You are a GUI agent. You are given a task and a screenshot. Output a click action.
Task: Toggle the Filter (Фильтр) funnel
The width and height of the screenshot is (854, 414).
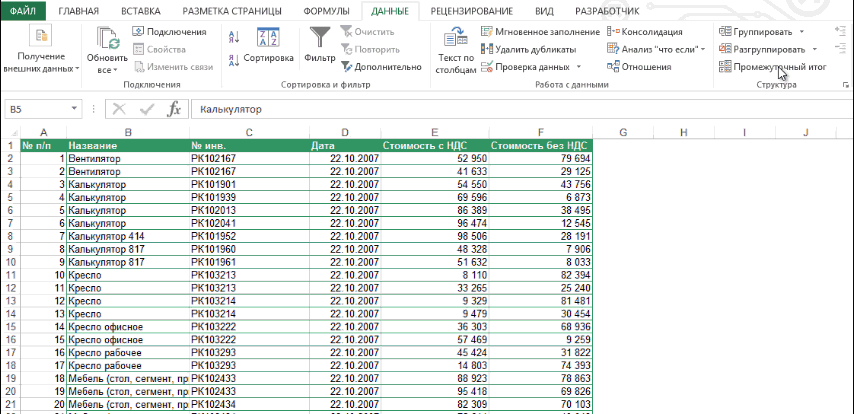coord(320,45)
